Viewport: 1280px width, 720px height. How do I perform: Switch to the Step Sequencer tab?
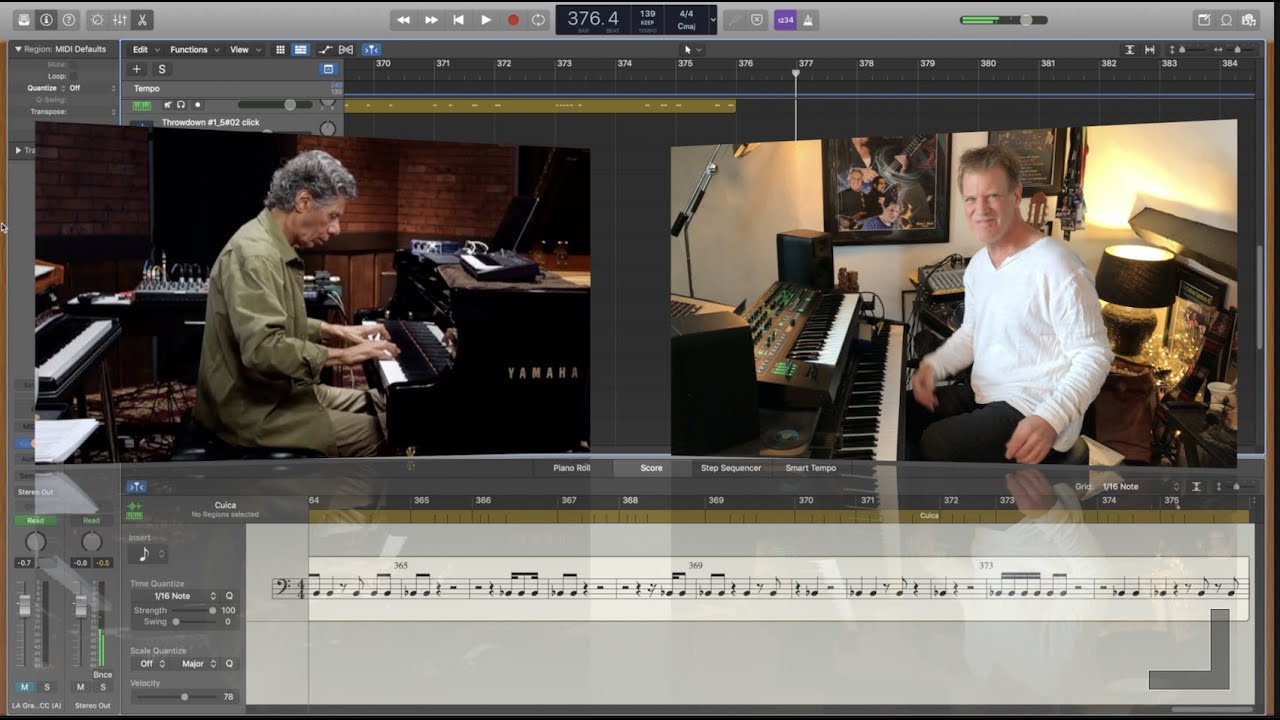[x=731, y=468]
